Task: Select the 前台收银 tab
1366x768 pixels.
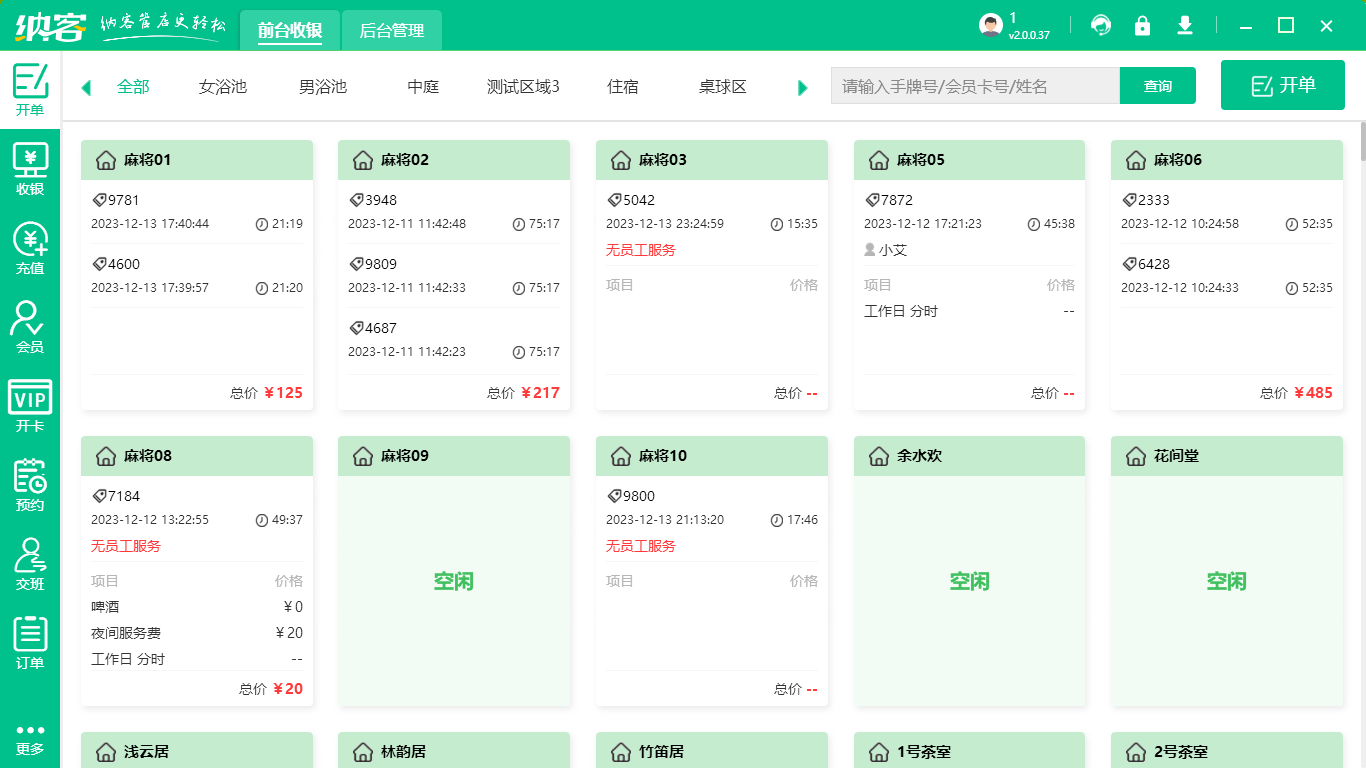Action: coord(289,30)
